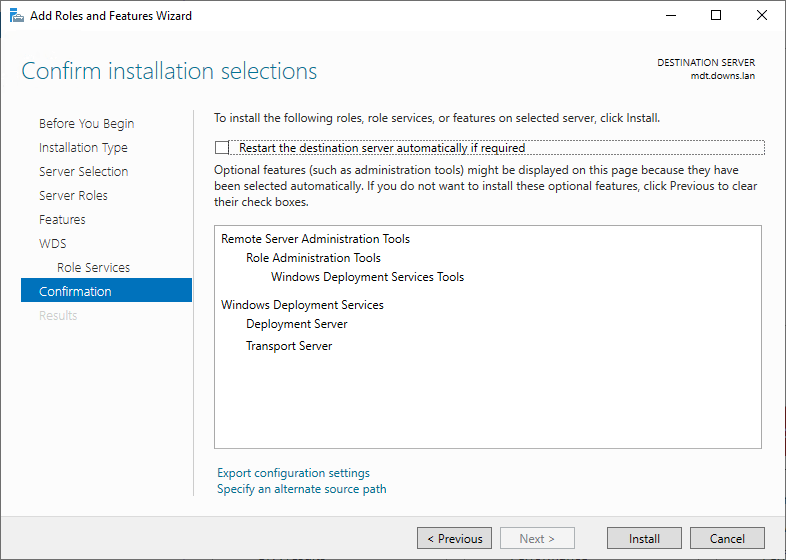The image size is (786, 560).
Task: Select the Features step in sidebar
Action: pyautogui.click(x=62, y=220)
